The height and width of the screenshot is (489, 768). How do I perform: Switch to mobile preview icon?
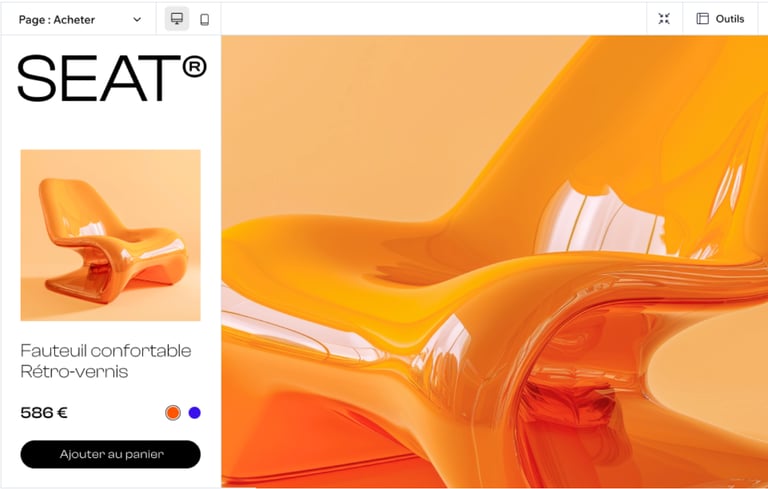pos(205,19)
